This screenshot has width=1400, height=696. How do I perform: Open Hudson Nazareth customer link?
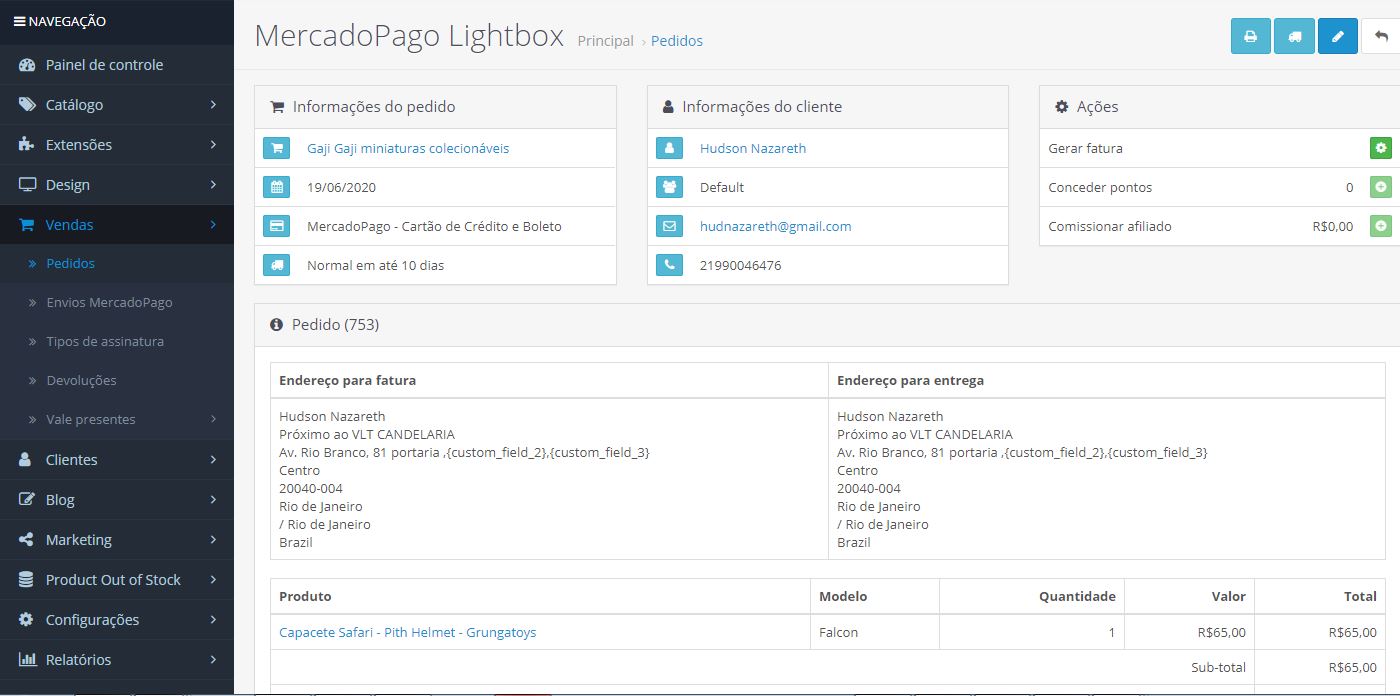click(753, 148)
